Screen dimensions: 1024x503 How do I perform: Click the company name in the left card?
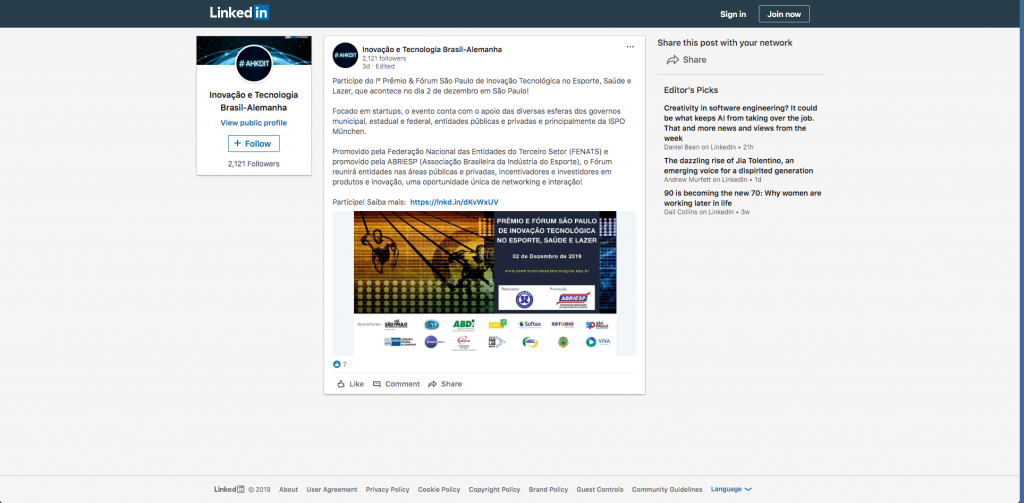253,101
